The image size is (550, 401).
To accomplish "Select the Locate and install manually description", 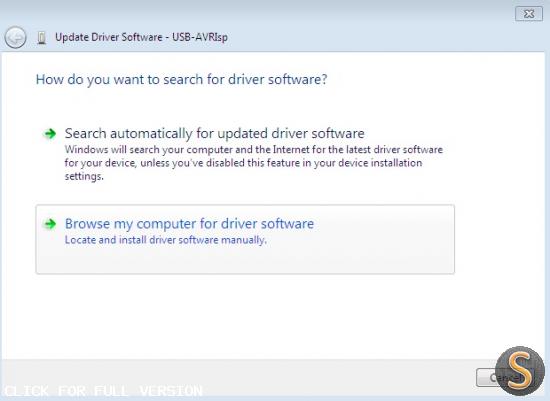I will coord(166,240).
